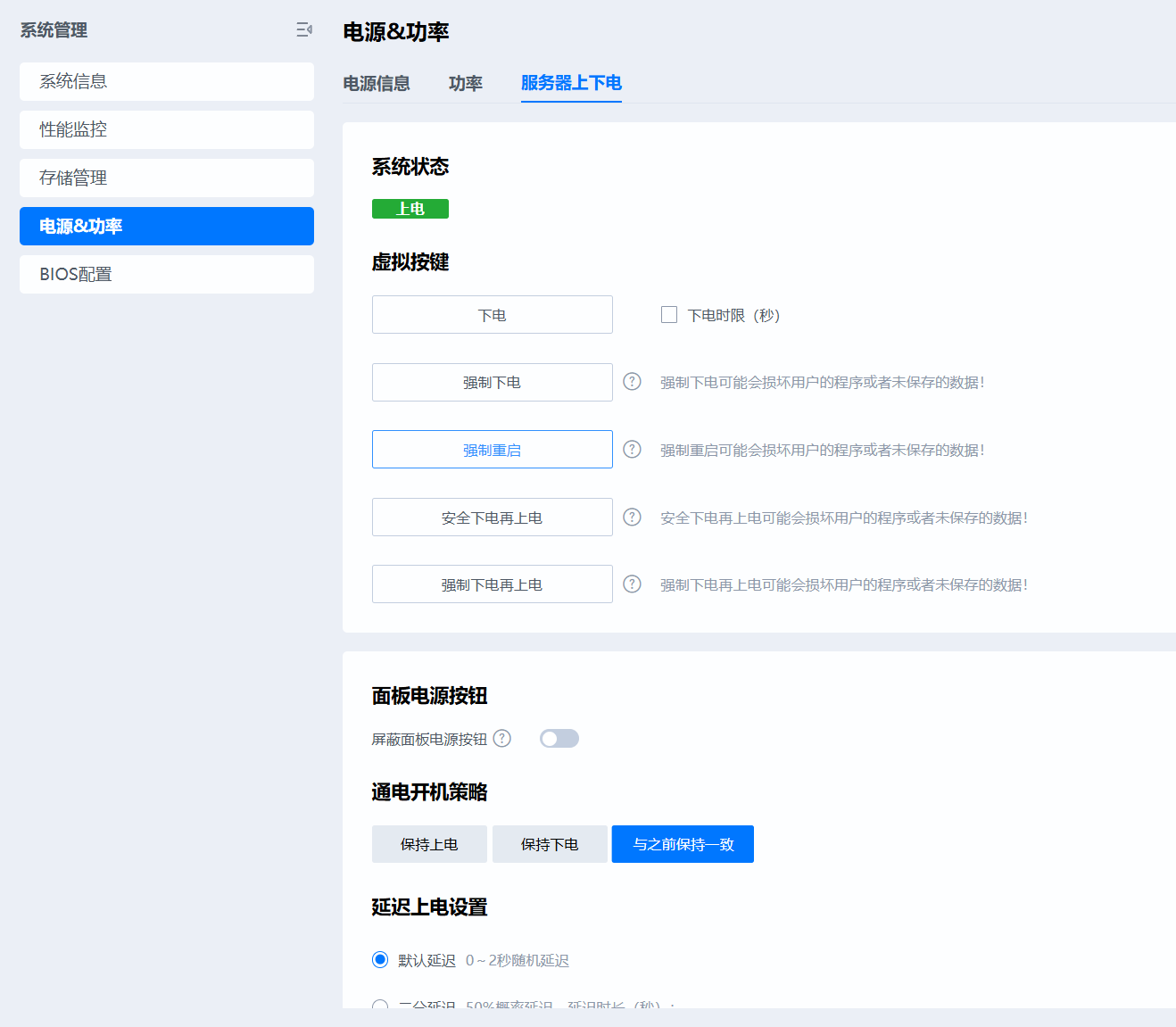This screenshot has height=1027, width=1176.
Task: Click the green 上电 status badge
Action: (410, 209)
